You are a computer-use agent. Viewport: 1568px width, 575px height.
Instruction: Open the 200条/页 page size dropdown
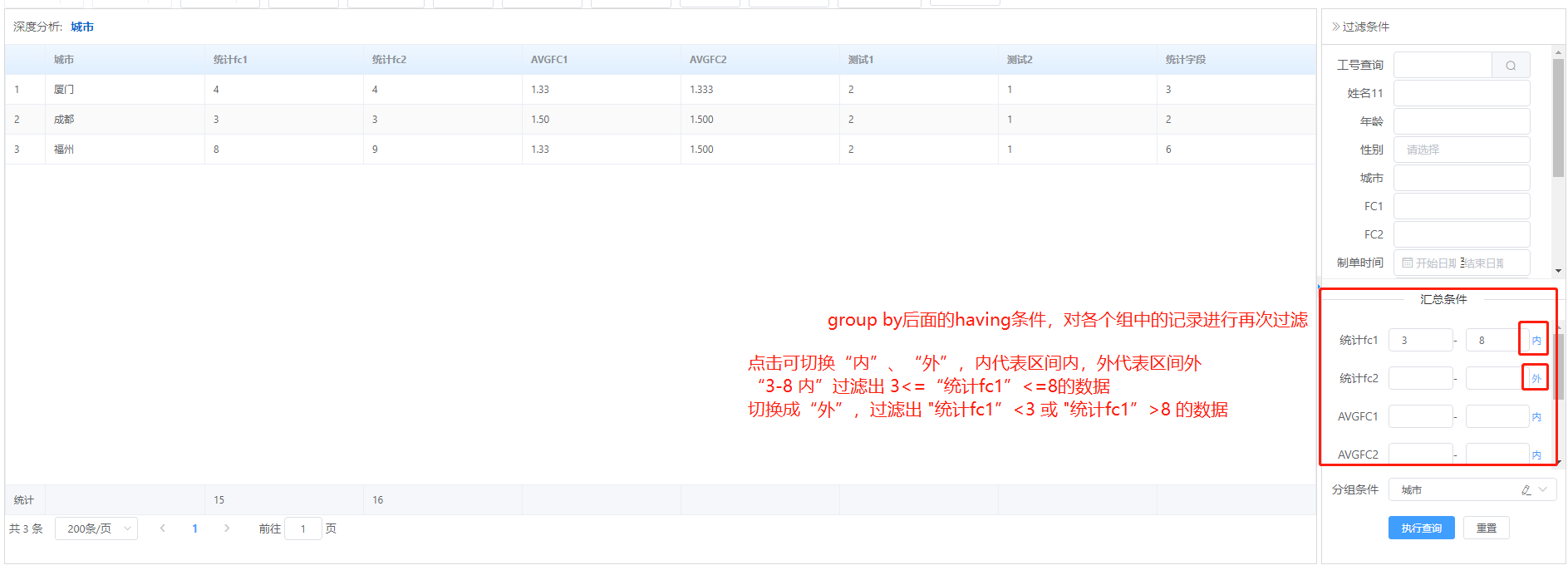(x=96, y=529)
